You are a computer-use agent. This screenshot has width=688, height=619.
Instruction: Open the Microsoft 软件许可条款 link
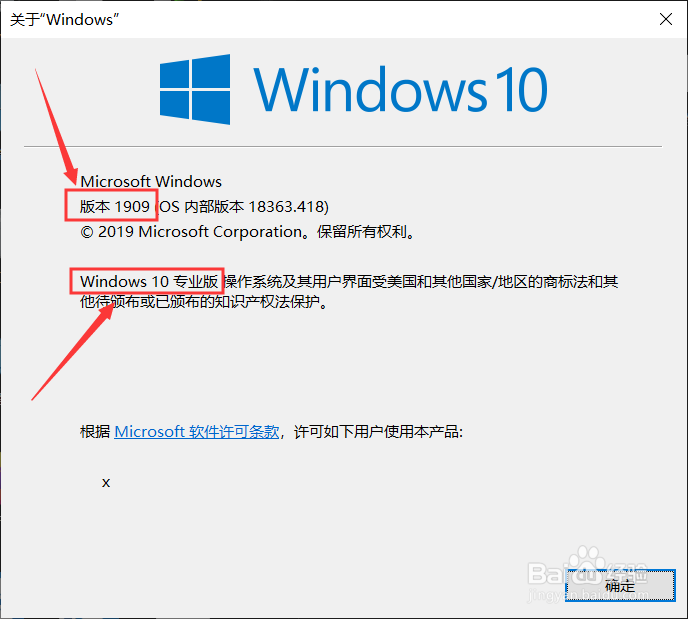[x=197, y=432]
